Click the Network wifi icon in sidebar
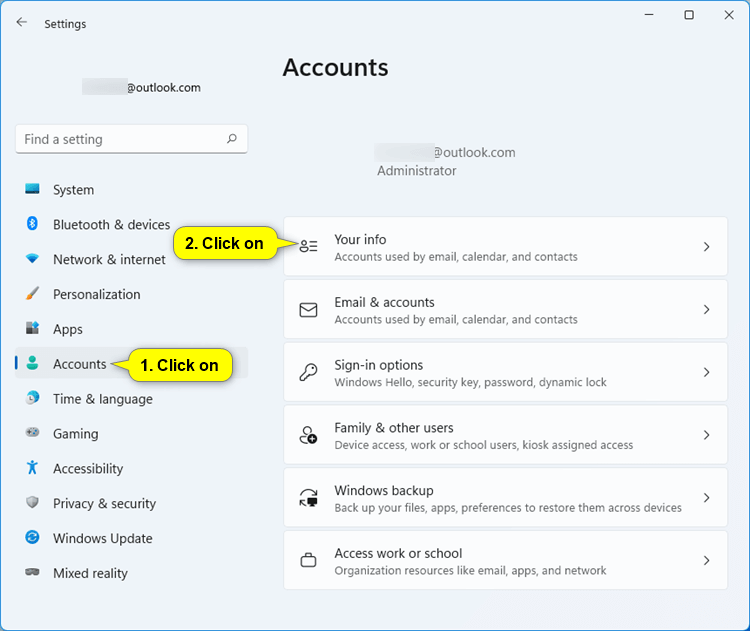This screenshot has height=631, width=750. (32, 259)
